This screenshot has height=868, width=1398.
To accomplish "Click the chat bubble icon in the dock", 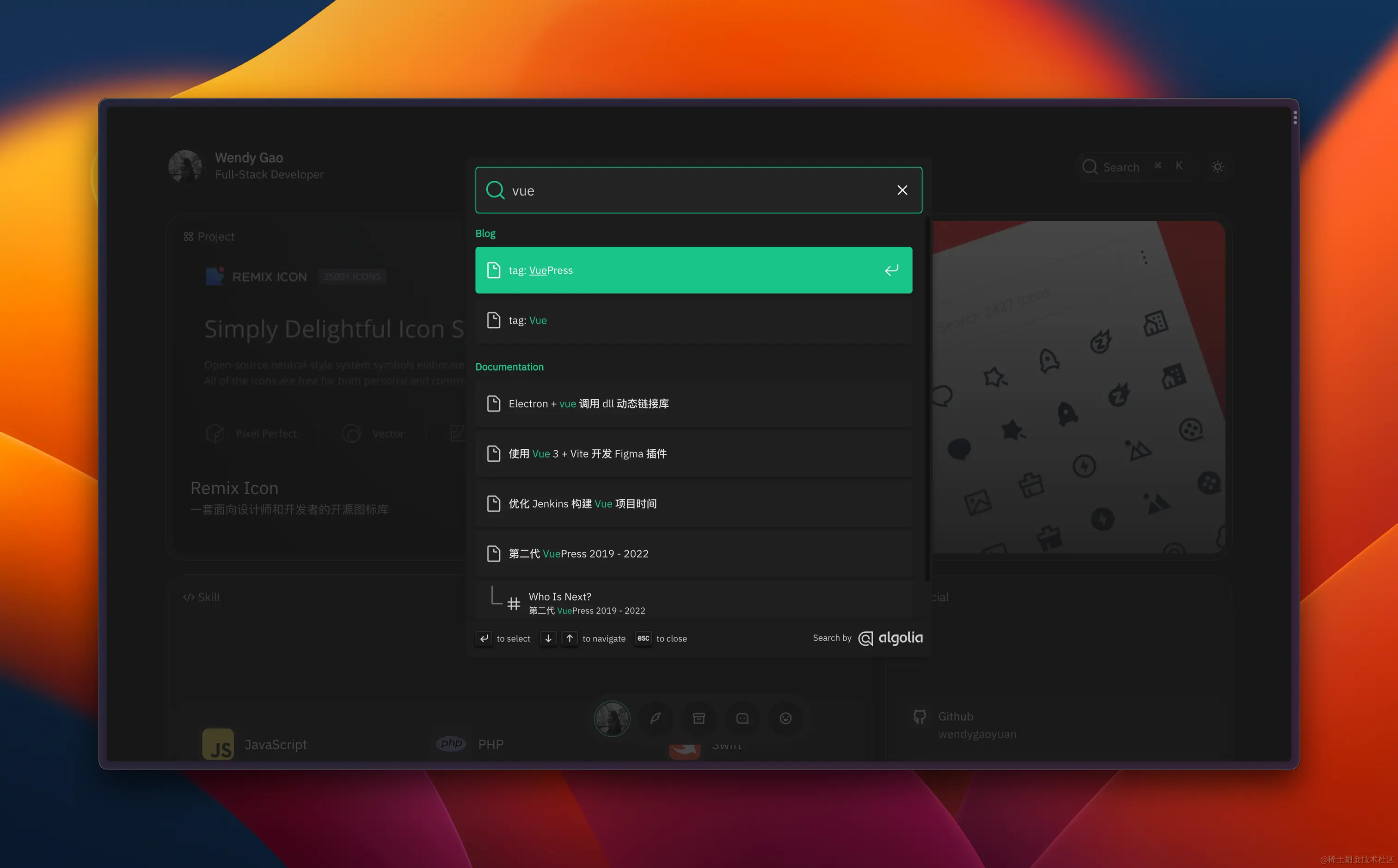I will [742, 718].
